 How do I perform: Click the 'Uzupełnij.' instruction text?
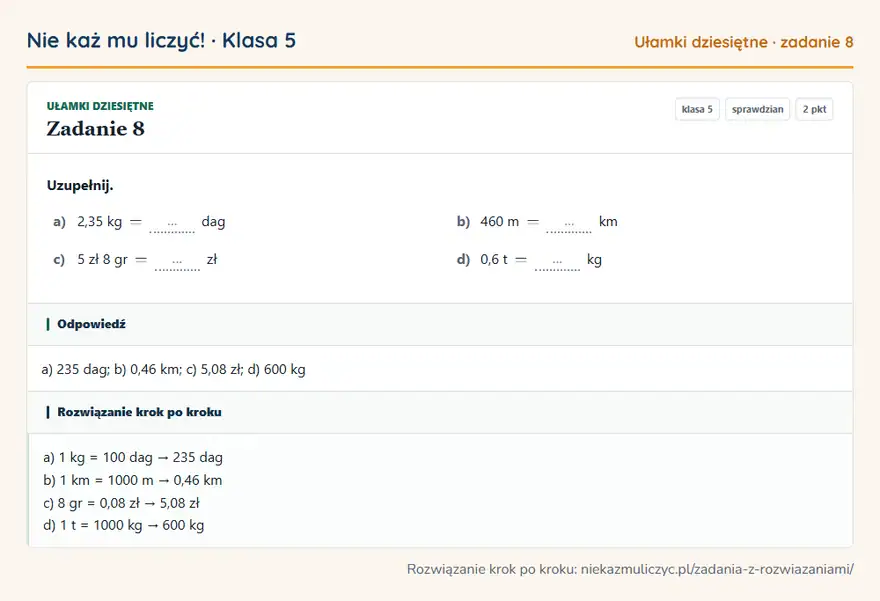pos(80,186)
